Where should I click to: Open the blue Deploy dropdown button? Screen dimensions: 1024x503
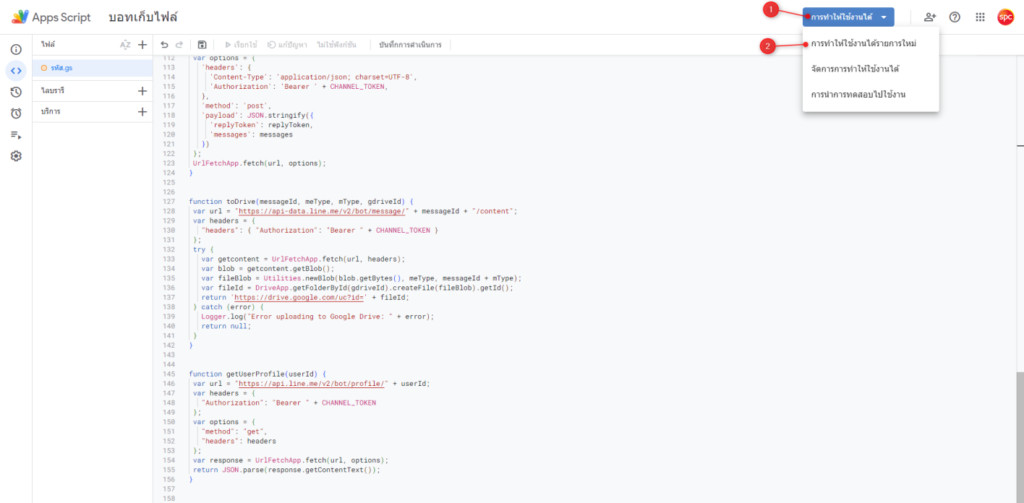coord(847,17)
